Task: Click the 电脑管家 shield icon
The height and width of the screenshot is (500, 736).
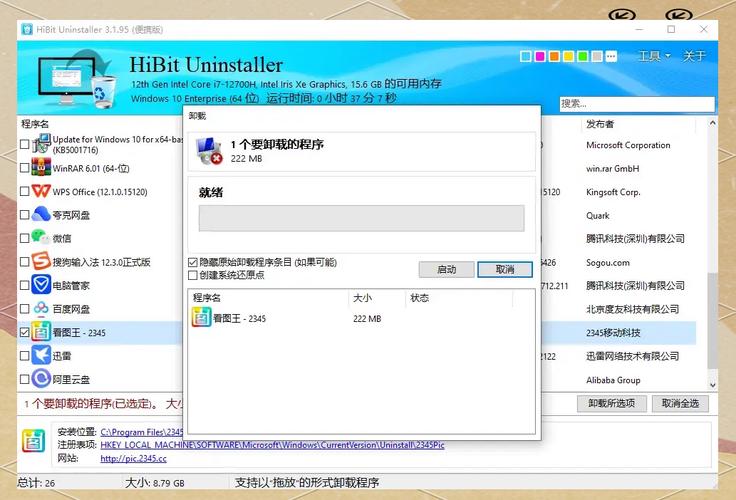Action: coord(41,285)
